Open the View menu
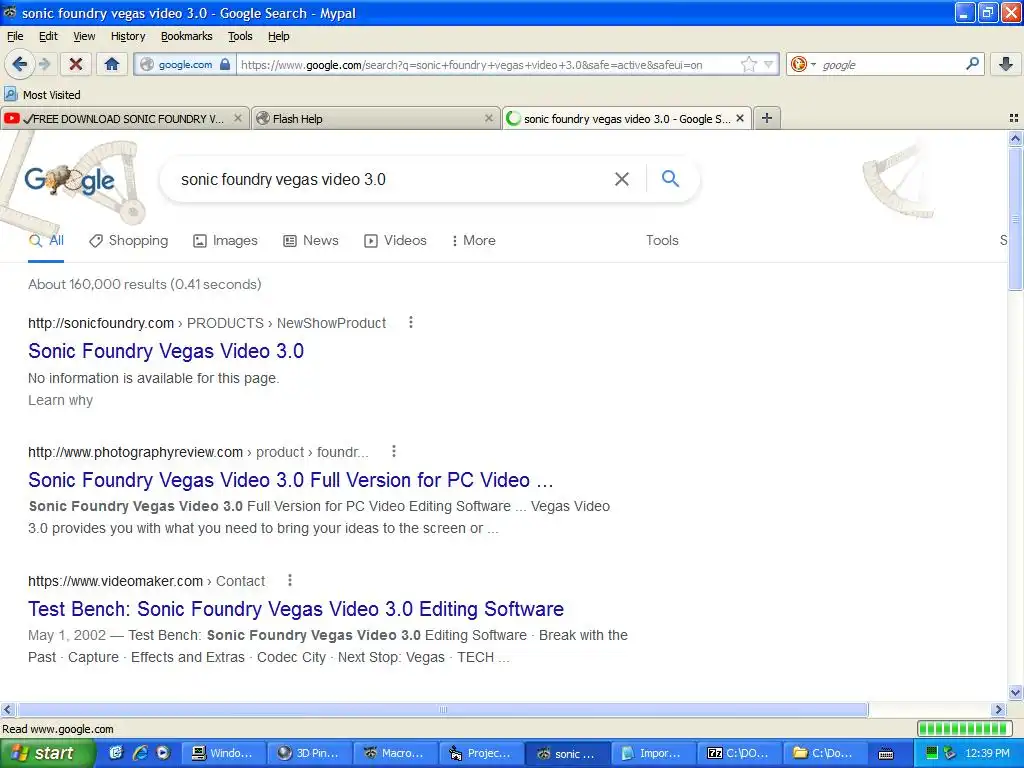Screen dimensions: 1024x768 (x=84, y=36)
